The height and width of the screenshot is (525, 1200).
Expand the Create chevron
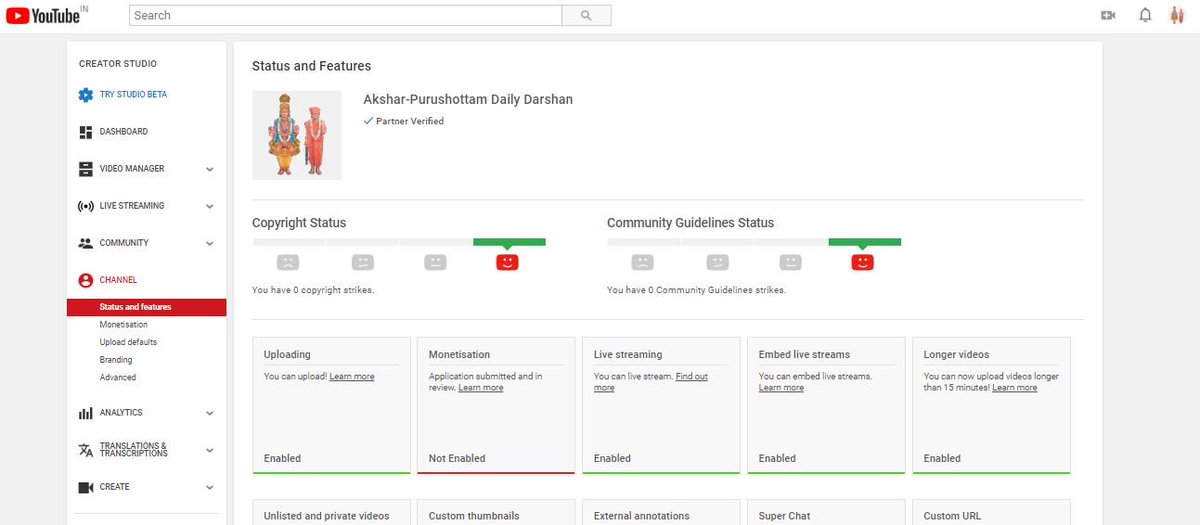pos(210,487)
